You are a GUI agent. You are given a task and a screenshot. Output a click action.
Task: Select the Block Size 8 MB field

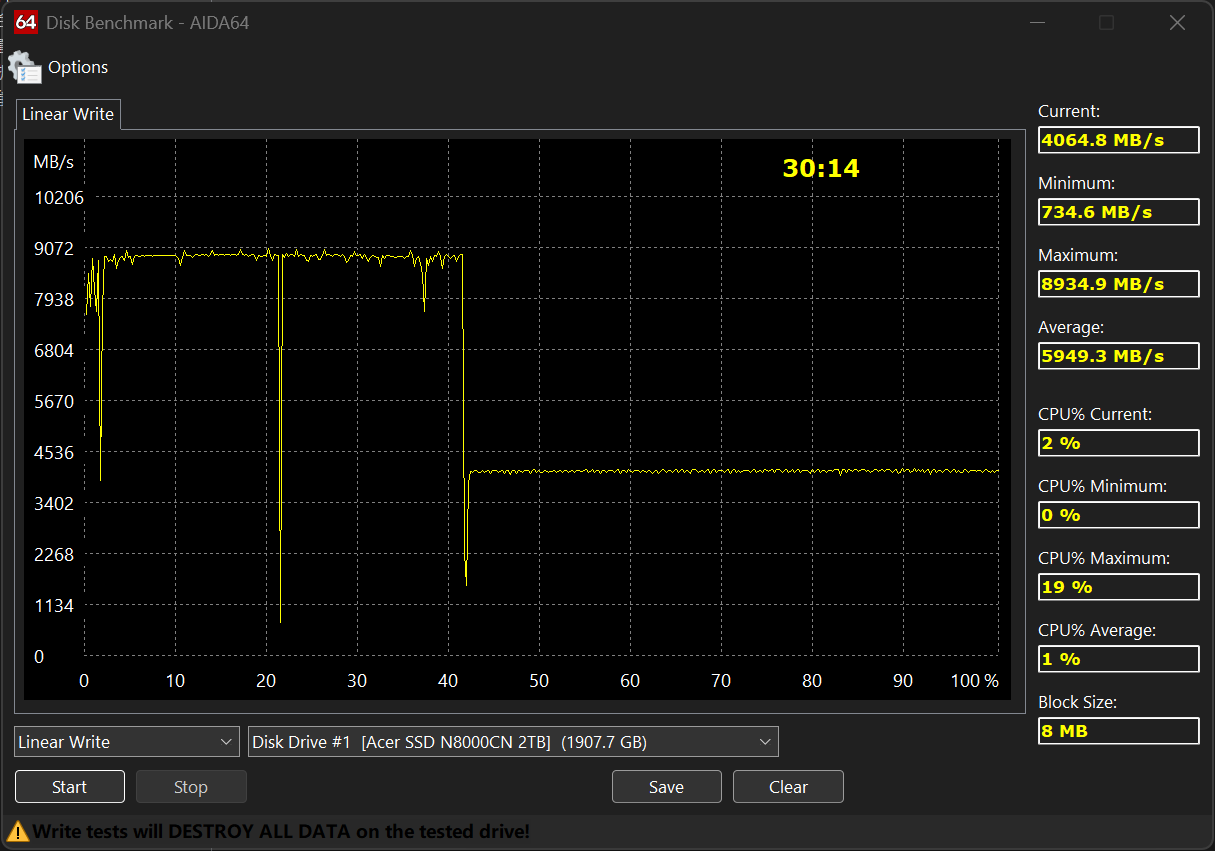point(1118,731)
